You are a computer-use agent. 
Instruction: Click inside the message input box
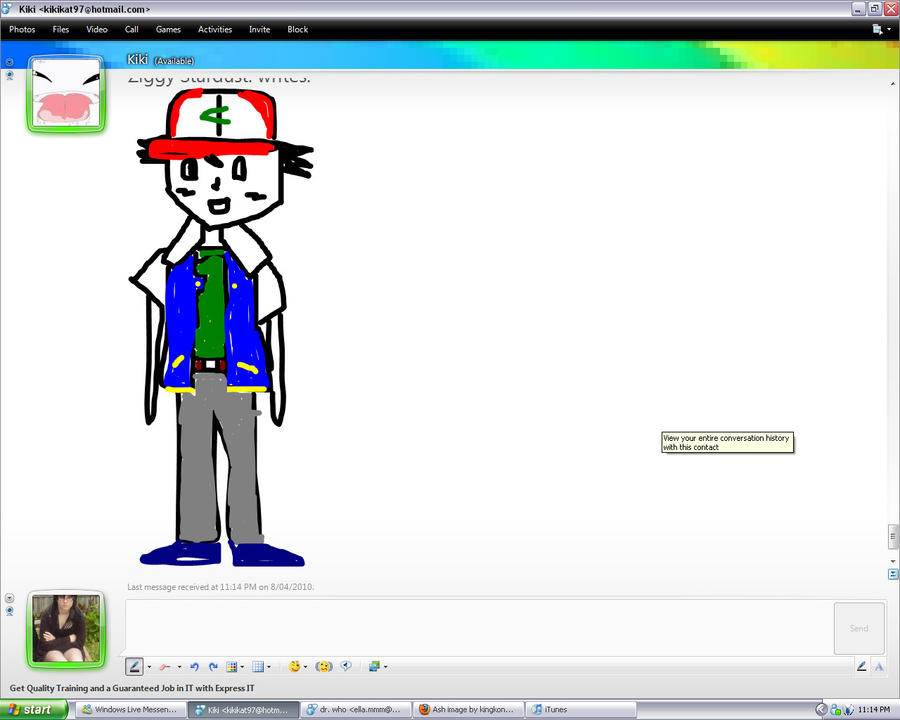479,627
